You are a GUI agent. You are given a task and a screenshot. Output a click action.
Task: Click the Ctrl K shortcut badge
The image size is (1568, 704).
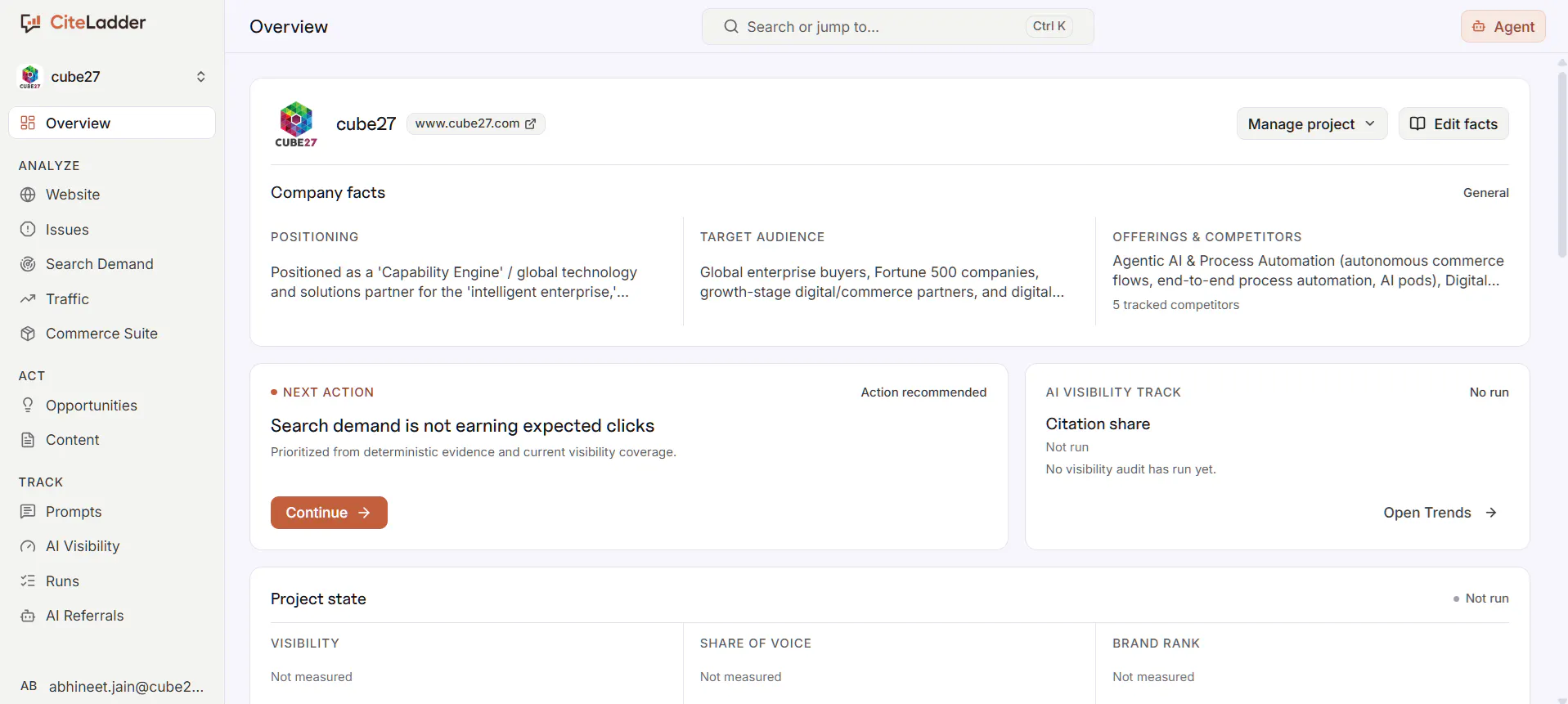[x=1049, y=26]
